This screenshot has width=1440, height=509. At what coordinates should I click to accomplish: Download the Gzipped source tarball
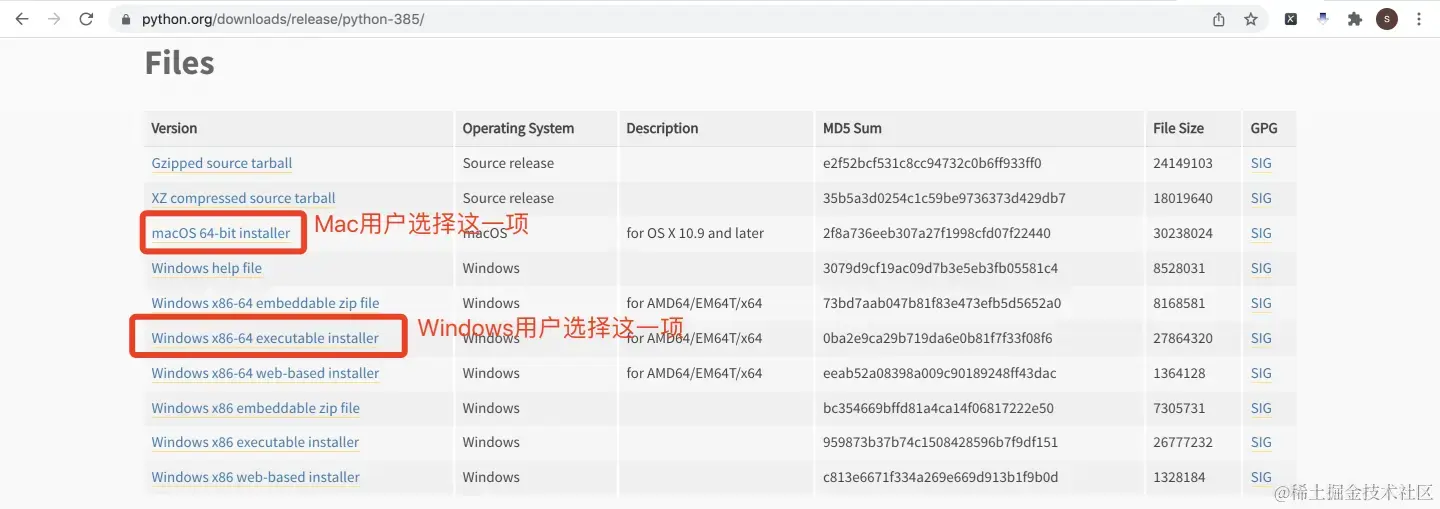[222, 163]
